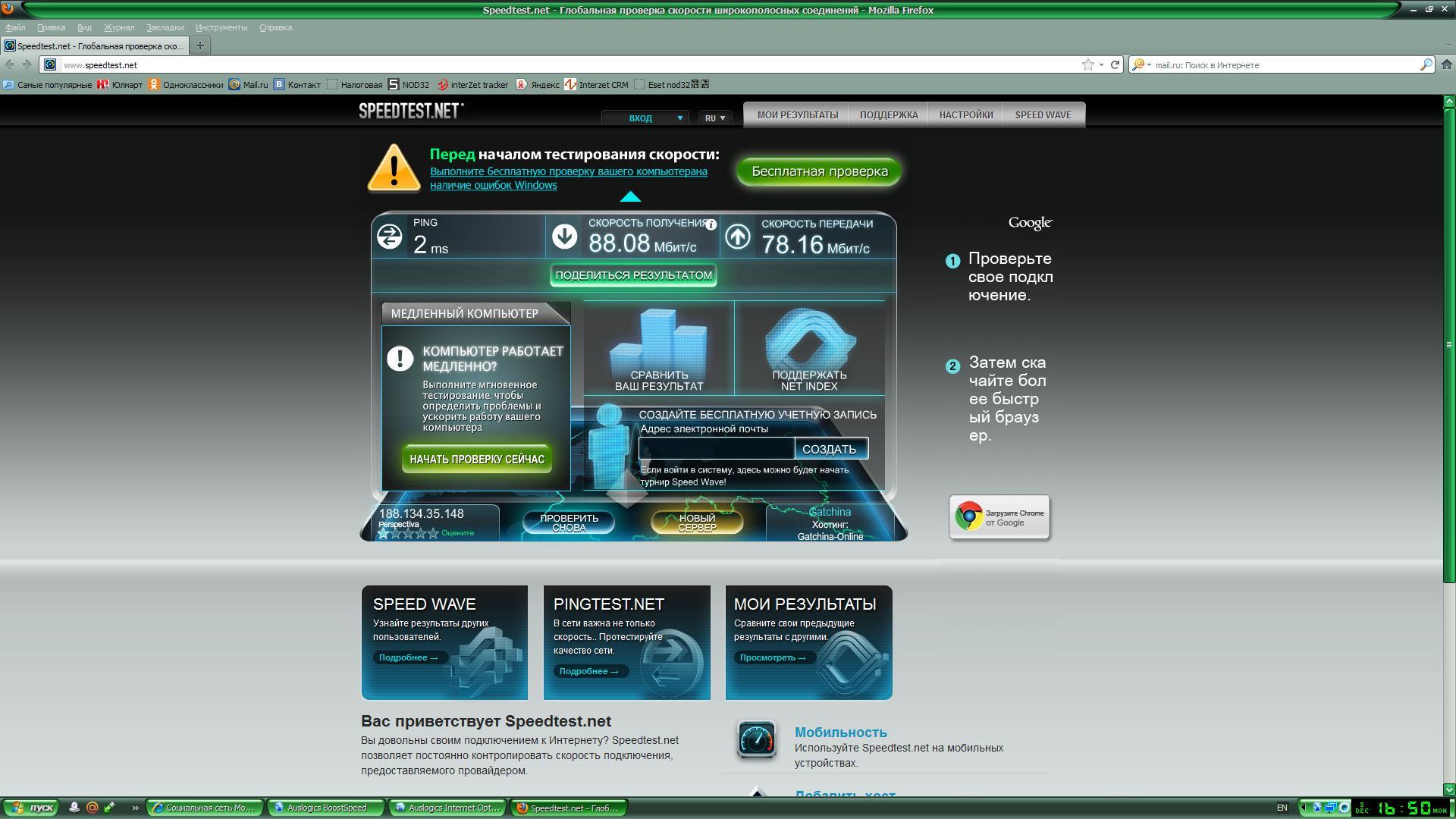Open Auslogics BoostSpeed from taskbar

point(326,808)
